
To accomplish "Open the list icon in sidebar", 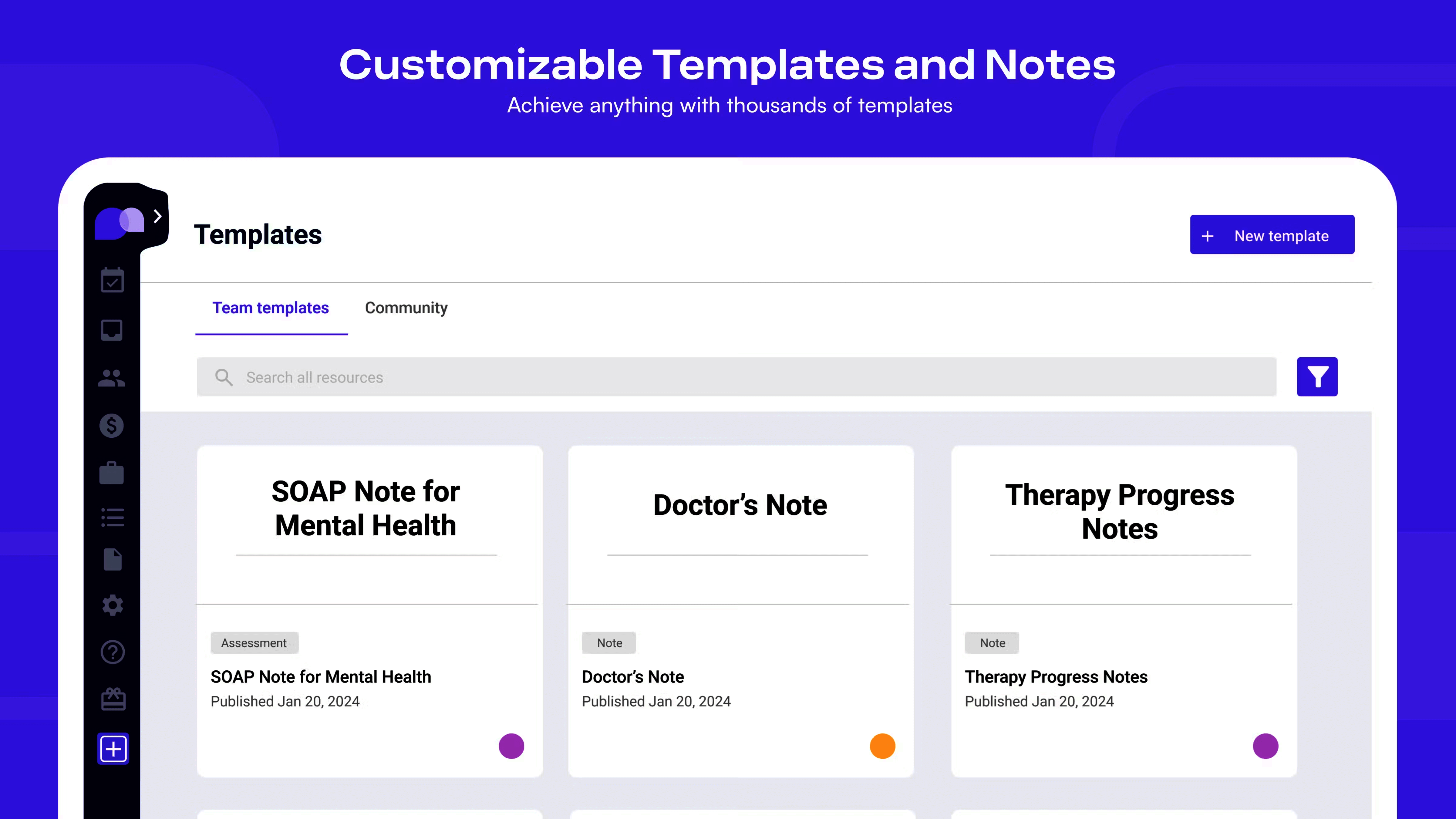I will click(112, 517).
